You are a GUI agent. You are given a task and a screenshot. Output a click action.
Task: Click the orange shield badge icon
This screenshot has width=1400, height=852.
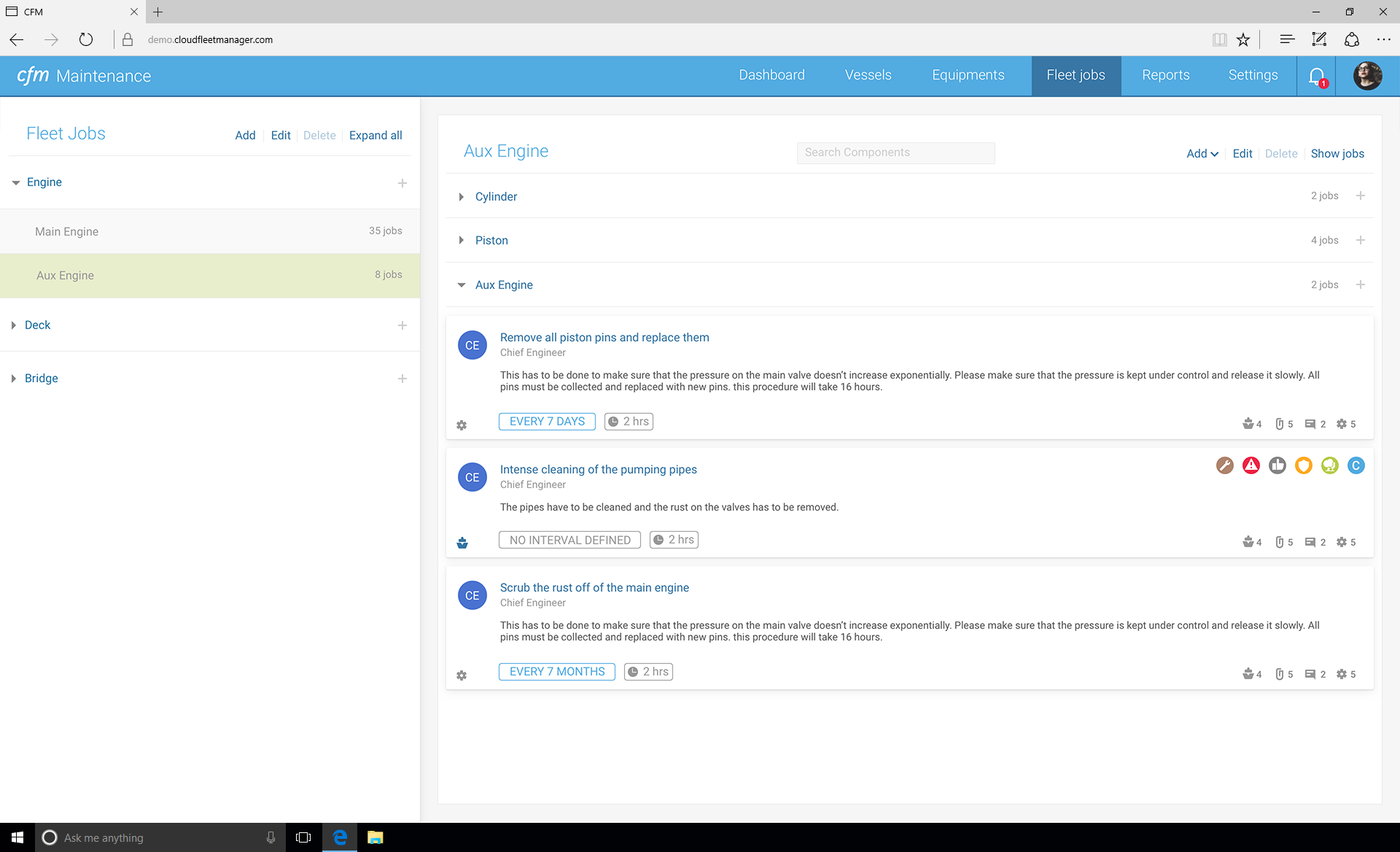coord(1303,465)
